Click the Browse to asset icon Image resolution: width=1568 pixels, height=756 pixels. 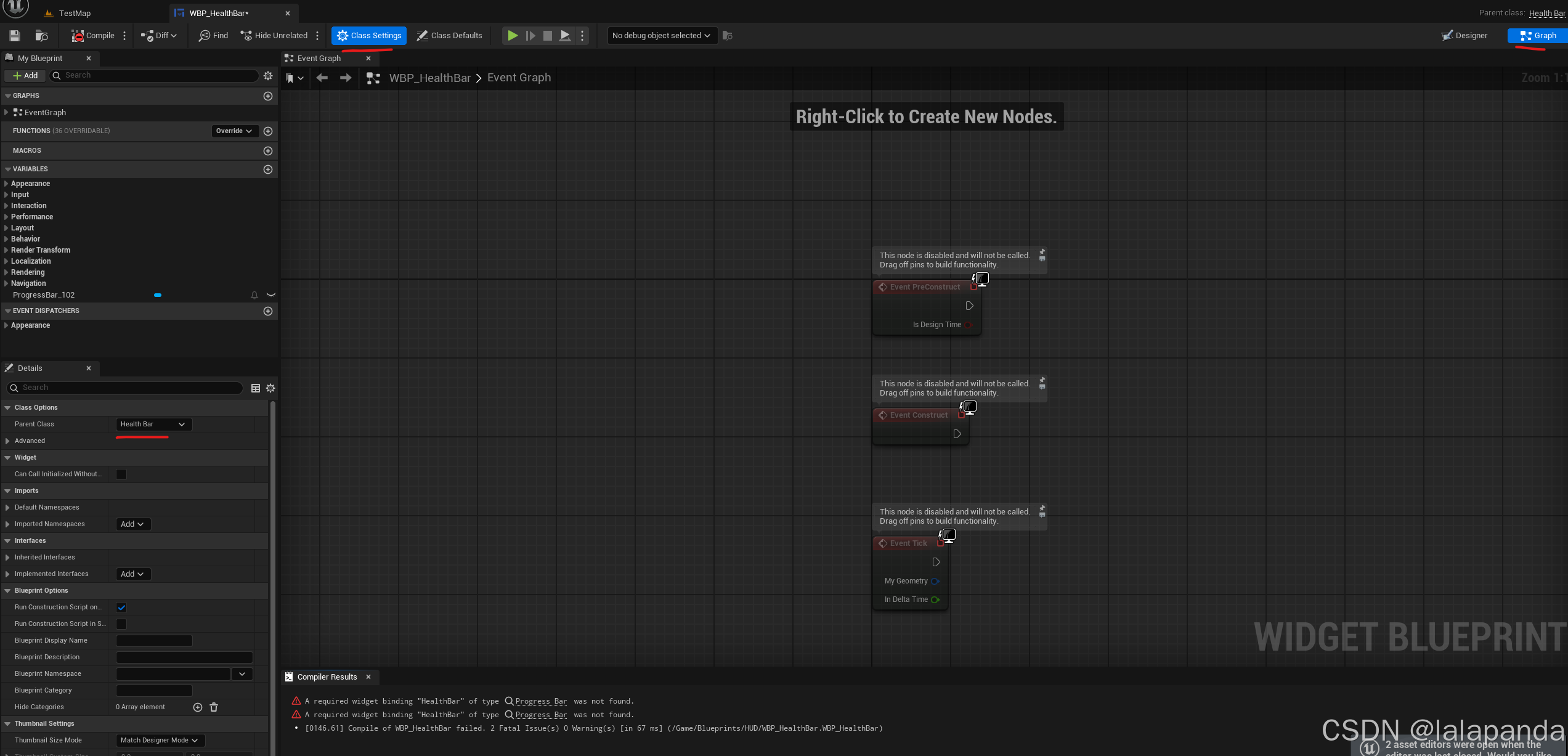pos(41,36)
